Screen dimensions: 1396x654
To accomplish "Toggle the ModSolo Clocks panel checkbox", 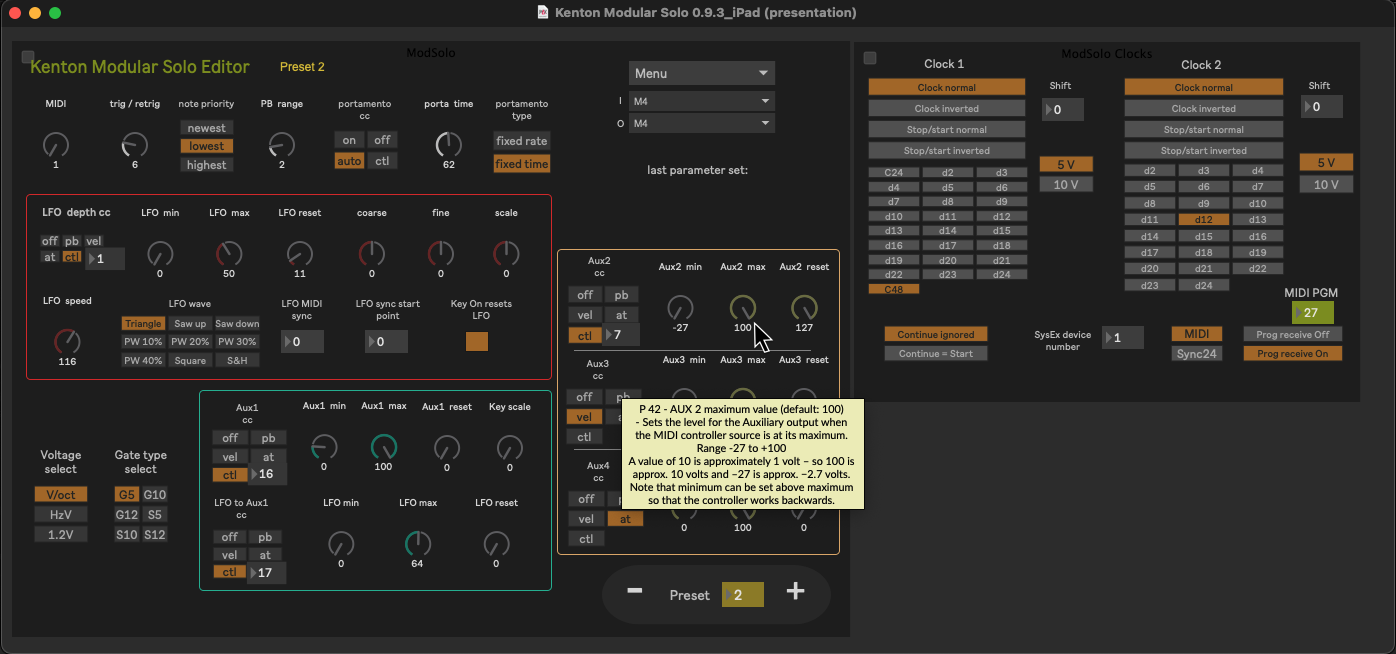I will [x=870, y=58].
